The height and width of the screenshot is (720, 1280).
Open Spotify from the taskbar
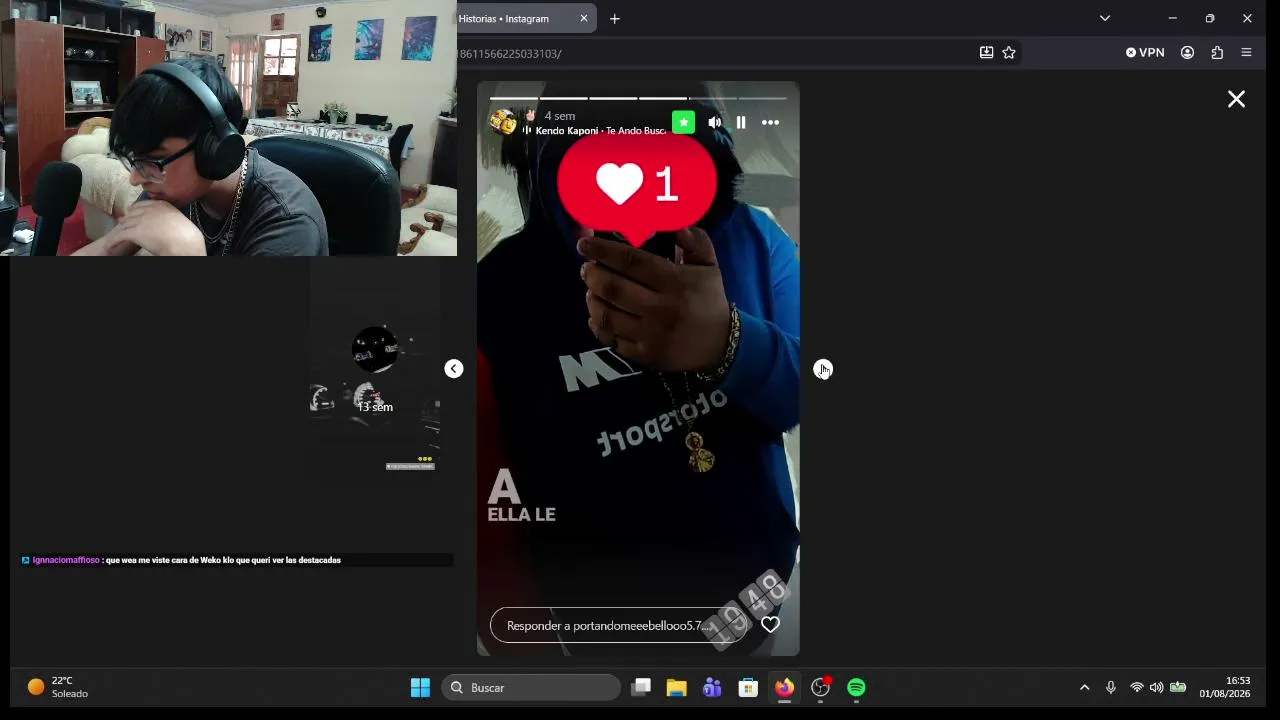pyautogui.click(x=856, y=687)
